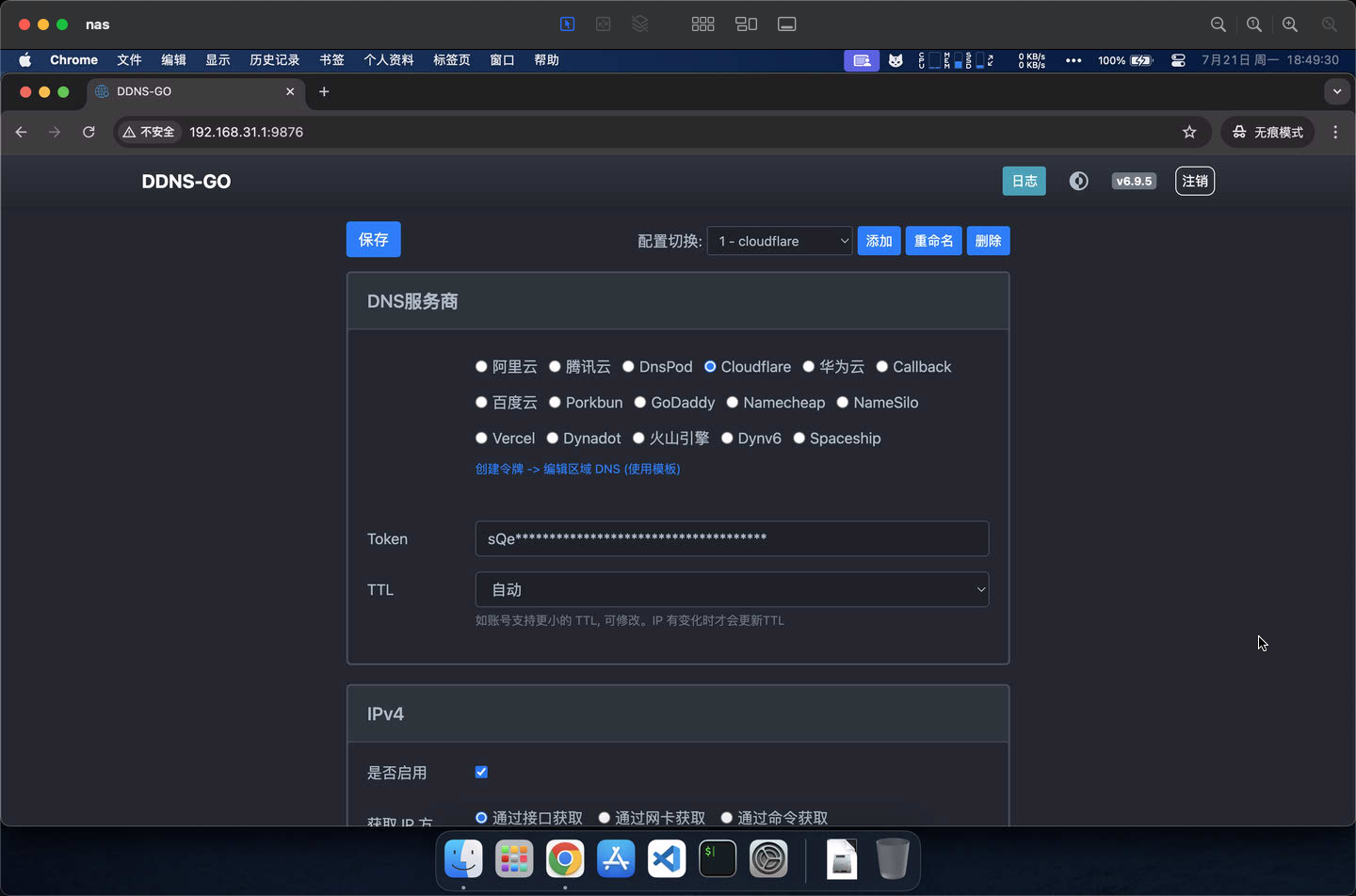This screenshot has width=1356, height=896.
Task: Click the incognito mode indicator
Action: pyautogui.click(x=1267, y=132)
